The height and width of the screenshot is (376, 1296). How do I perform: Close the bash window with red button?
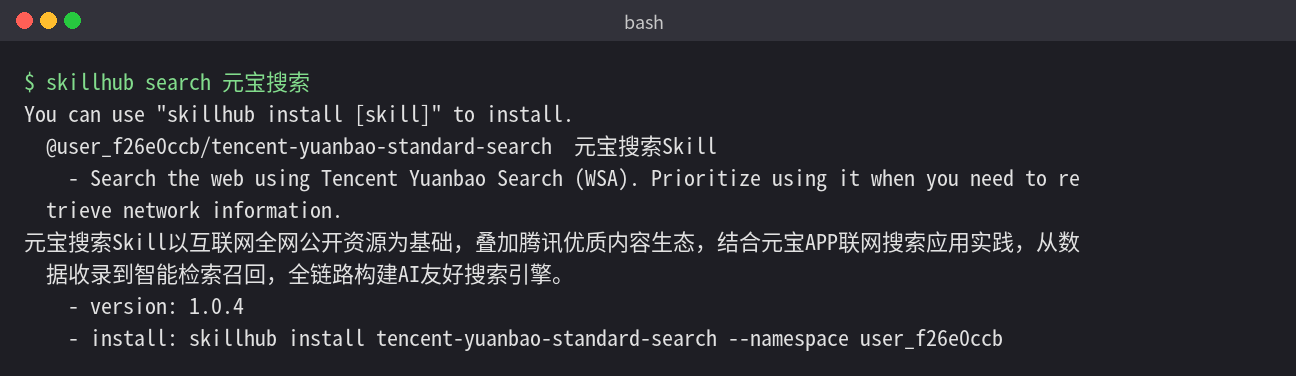24,20
